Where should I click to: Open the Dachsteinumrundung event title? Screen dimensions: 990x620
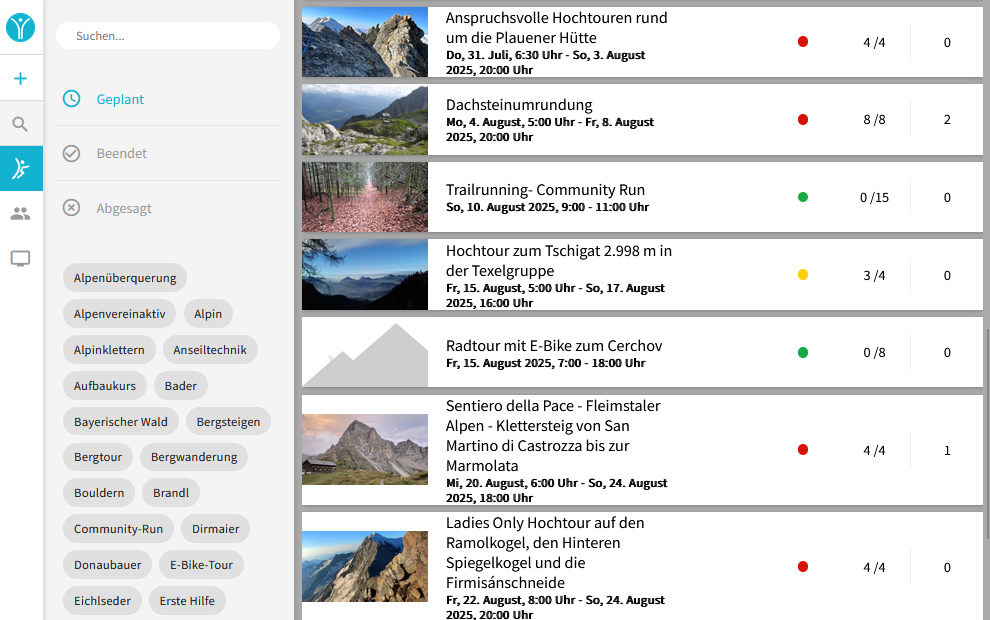tap(519, 105)
